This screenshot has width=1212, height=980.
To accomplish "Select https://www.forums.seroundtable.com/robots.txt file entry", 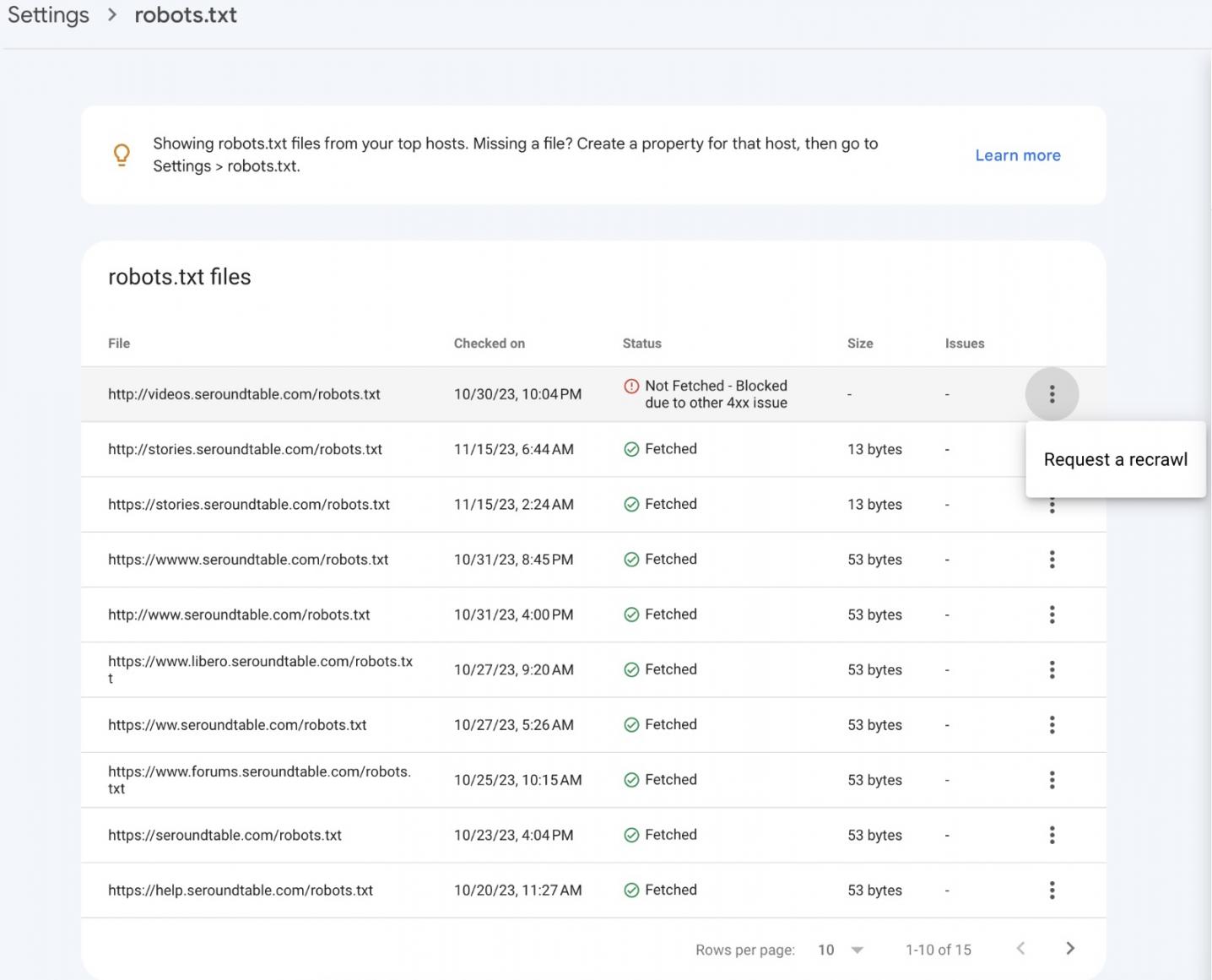I will [259, 780].
